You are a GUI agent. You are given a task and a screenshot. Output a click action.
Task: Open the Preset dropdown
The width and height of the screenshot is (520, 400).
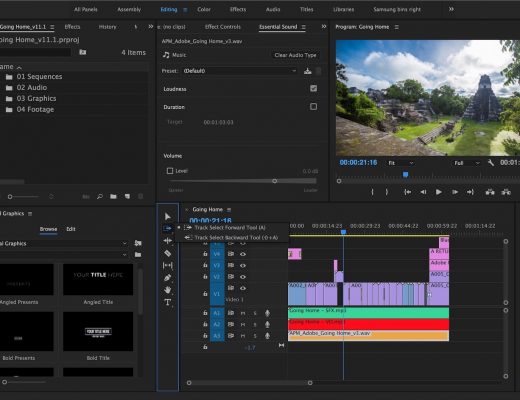click(x=239, y=71)
